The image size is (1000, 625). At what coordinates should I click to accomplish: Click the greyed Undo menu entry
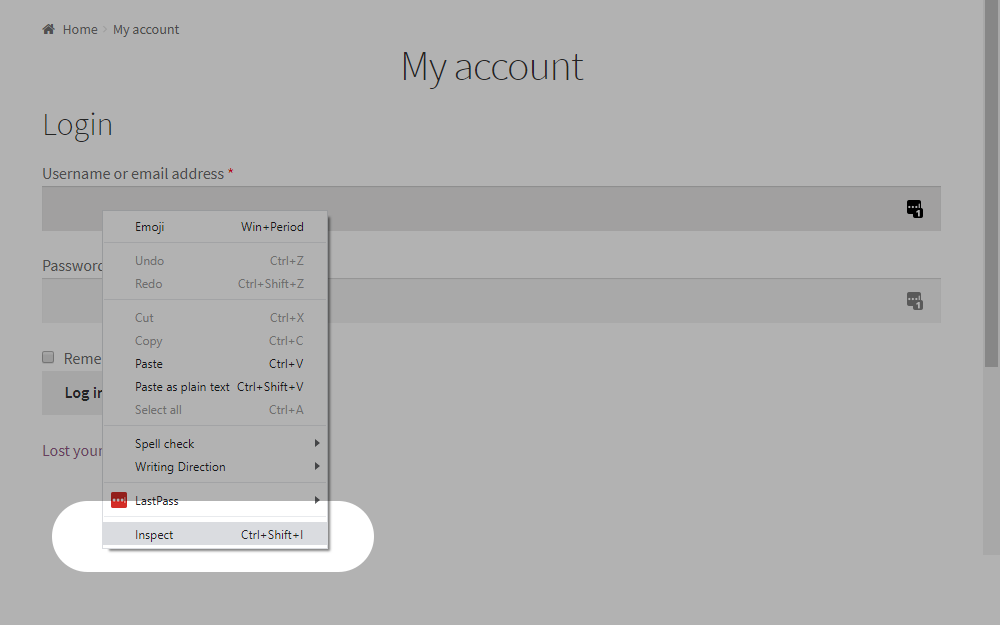point(215,260)
